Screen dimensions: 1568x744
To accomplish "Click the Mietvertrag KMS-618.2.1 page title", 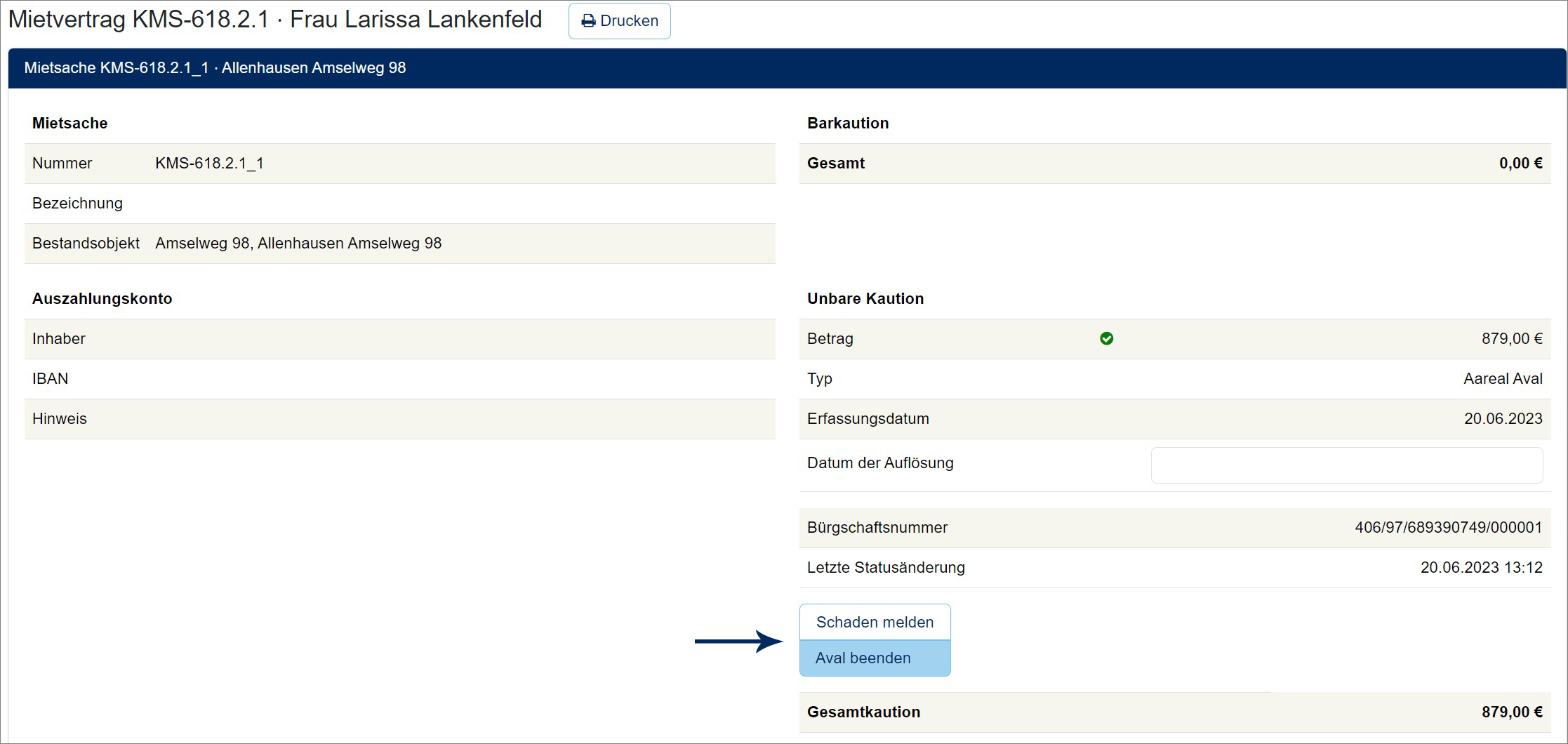I will [x=275, y=20].
